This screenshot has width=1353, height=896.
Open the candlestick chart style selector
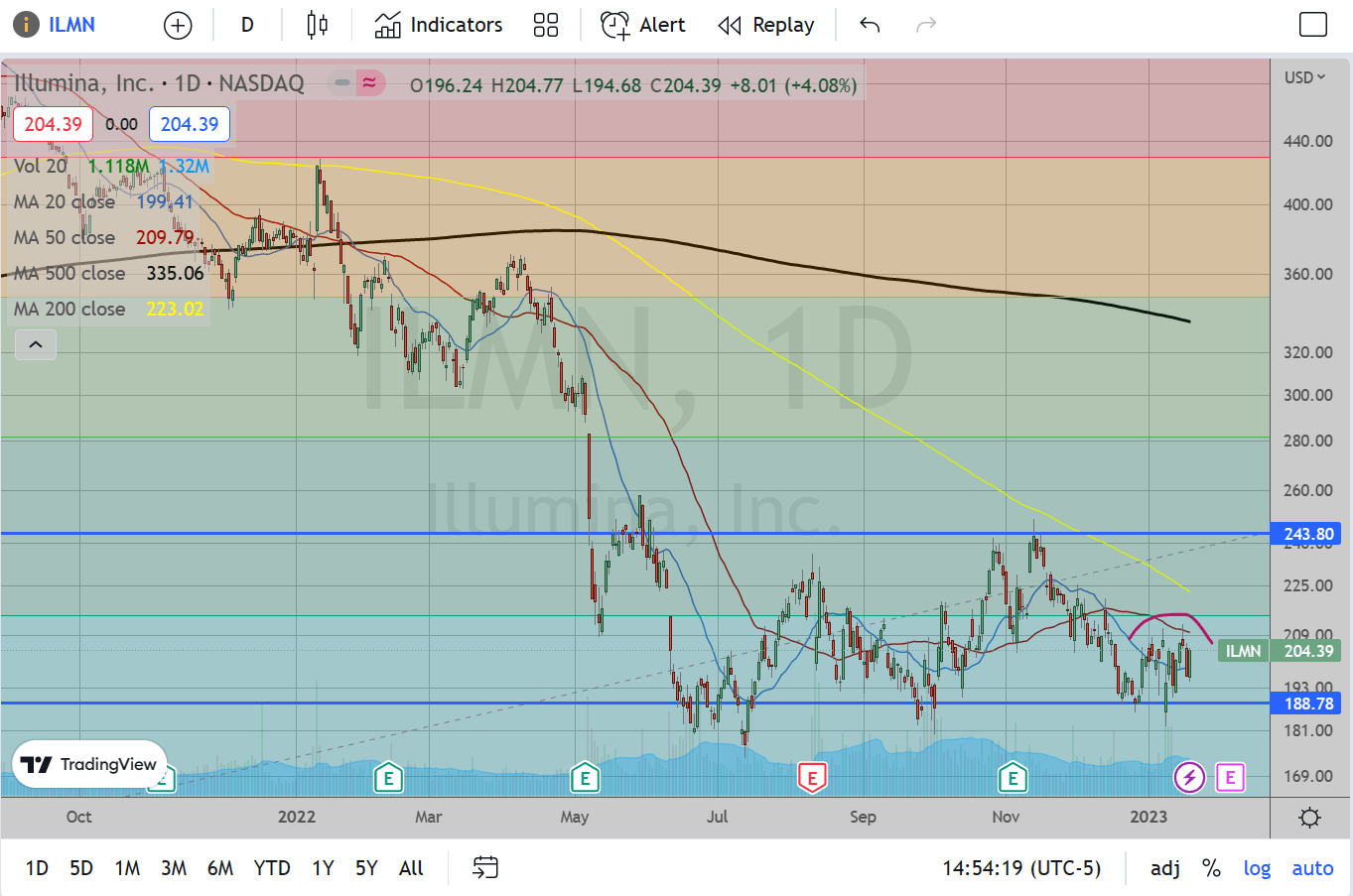pyautogui.click(x=317, y=26)
